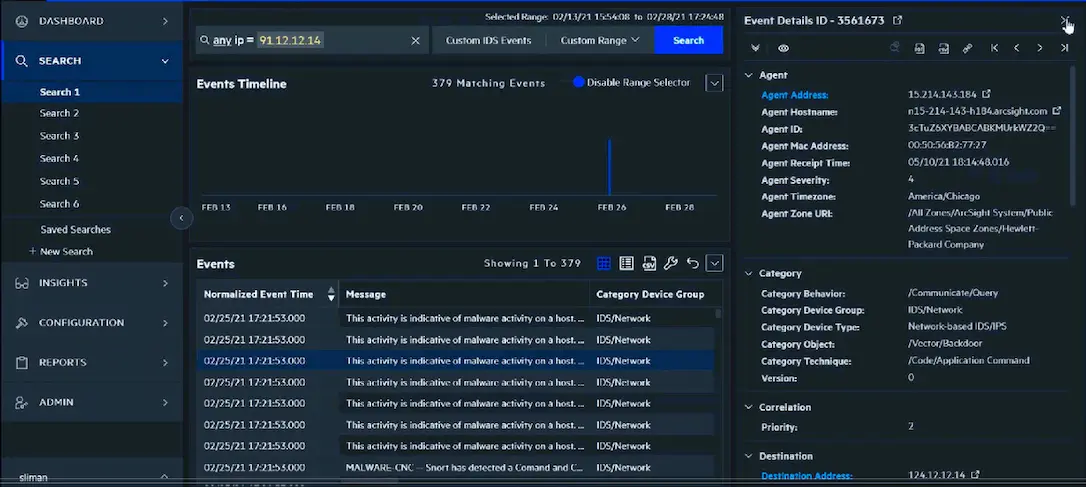
Task: Jump to first event in details panel
Action: pyautogui.click(x=994, y=48)
